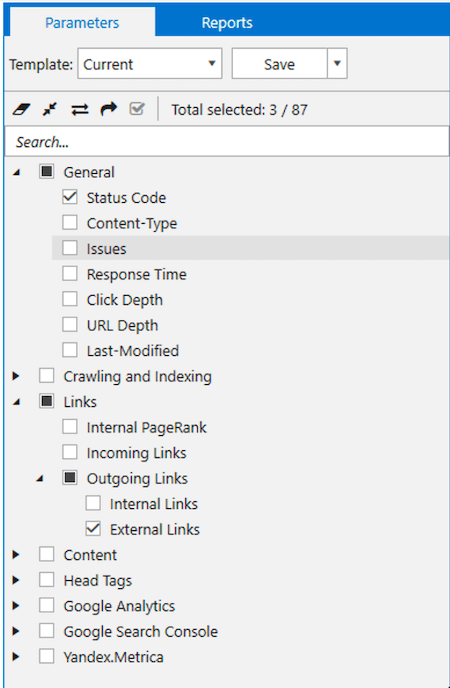Select the Parameters tab
This screenshot has width=450, height=688.
click(x=82, y=22)
